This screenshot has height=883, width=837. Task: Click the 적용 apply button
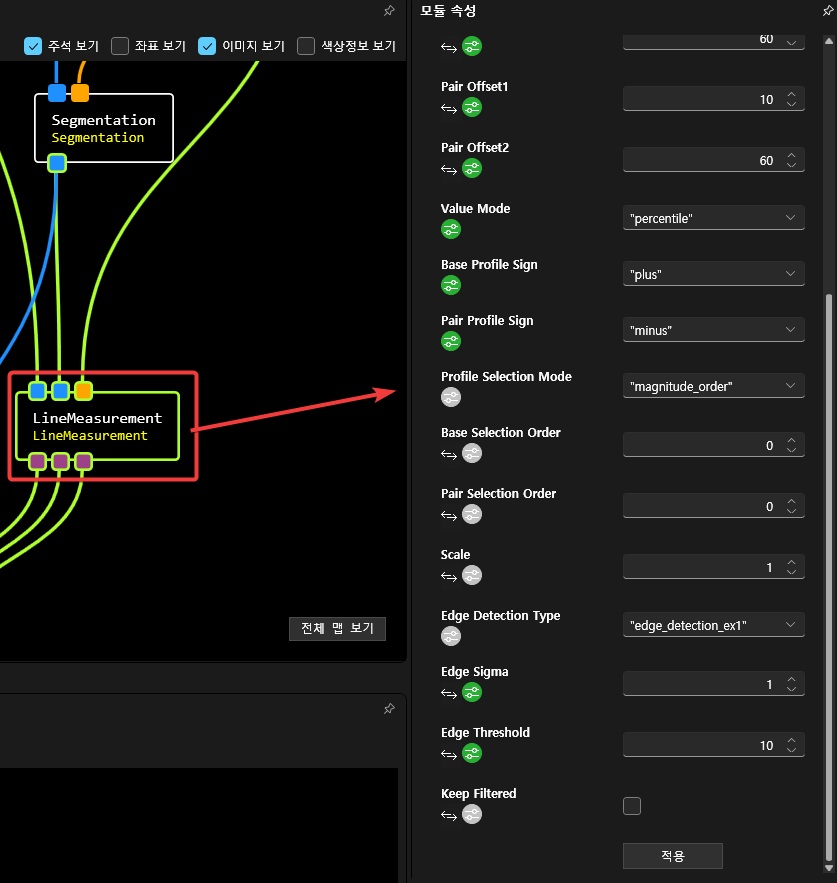pyautogui.click(x=672, y=856)
